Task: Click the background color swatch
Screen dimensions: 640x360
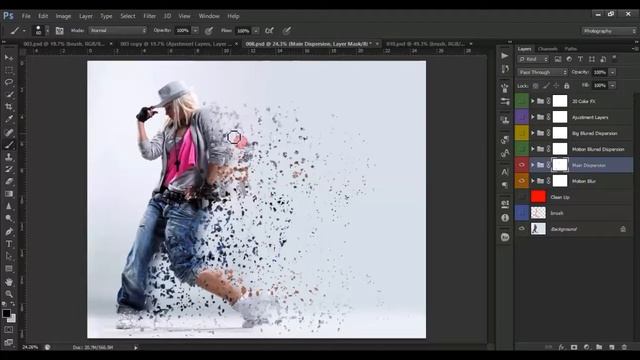Action: [12, 319]
